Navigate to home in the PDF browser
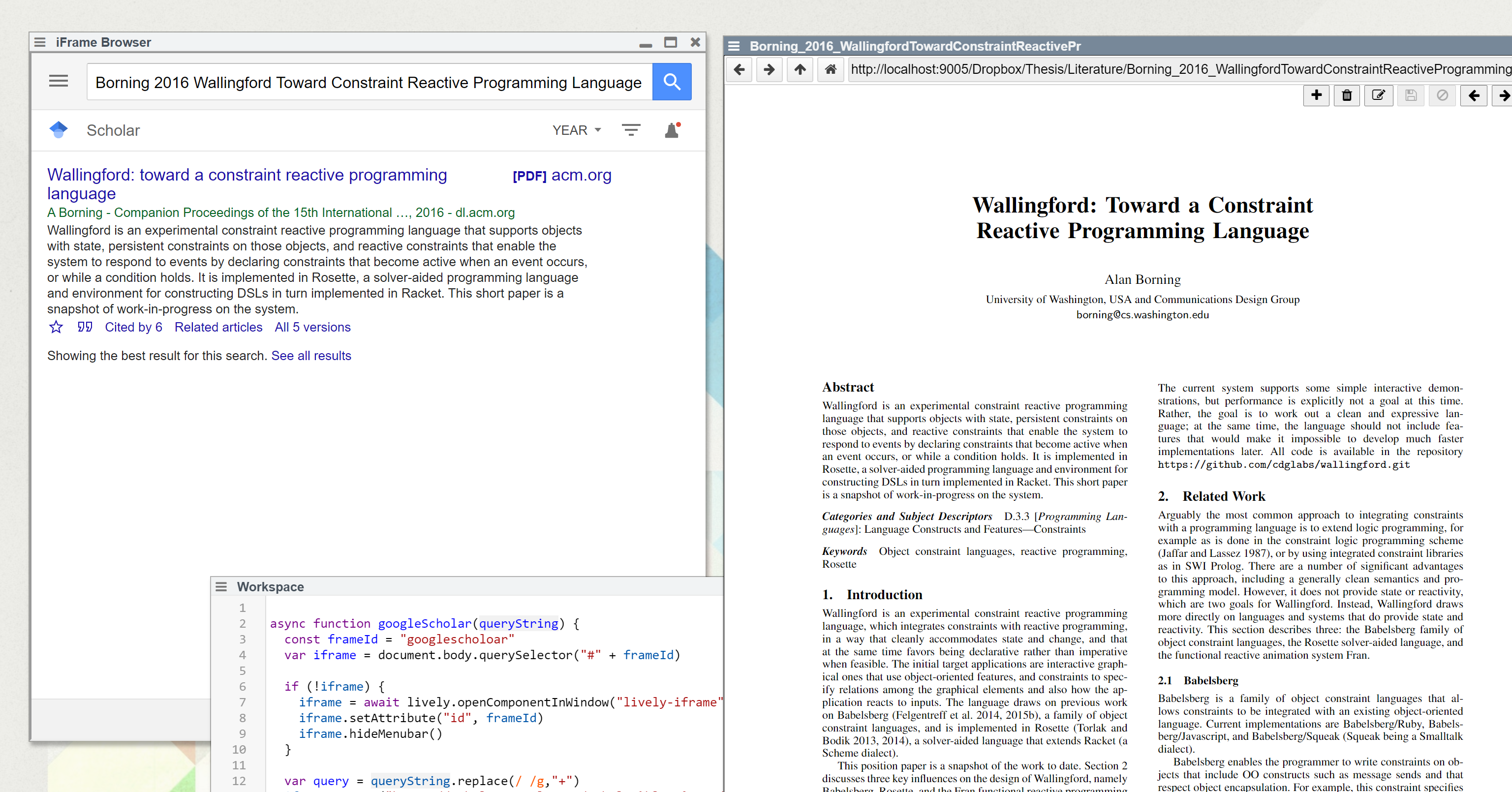 click(830, 70)
